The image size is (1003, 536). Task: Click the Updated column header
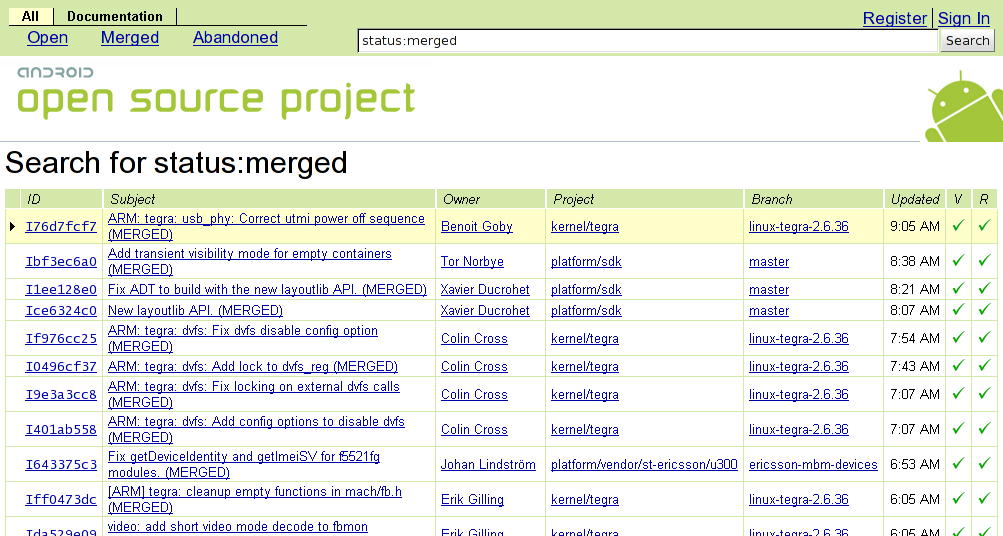915,200
